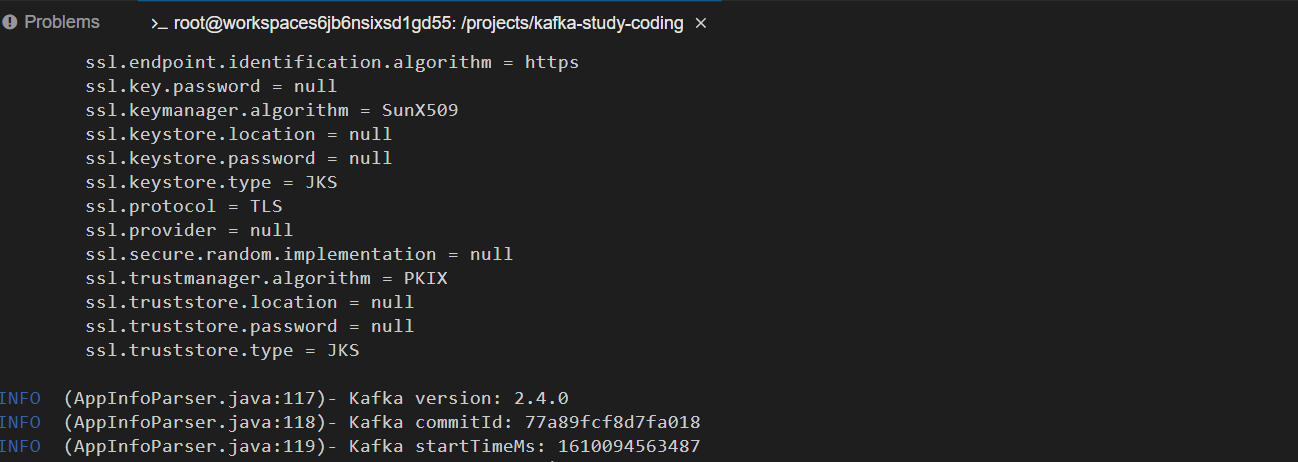
Task: Click the SunX509 keymanager algorithm value
Action: (420, 110)
